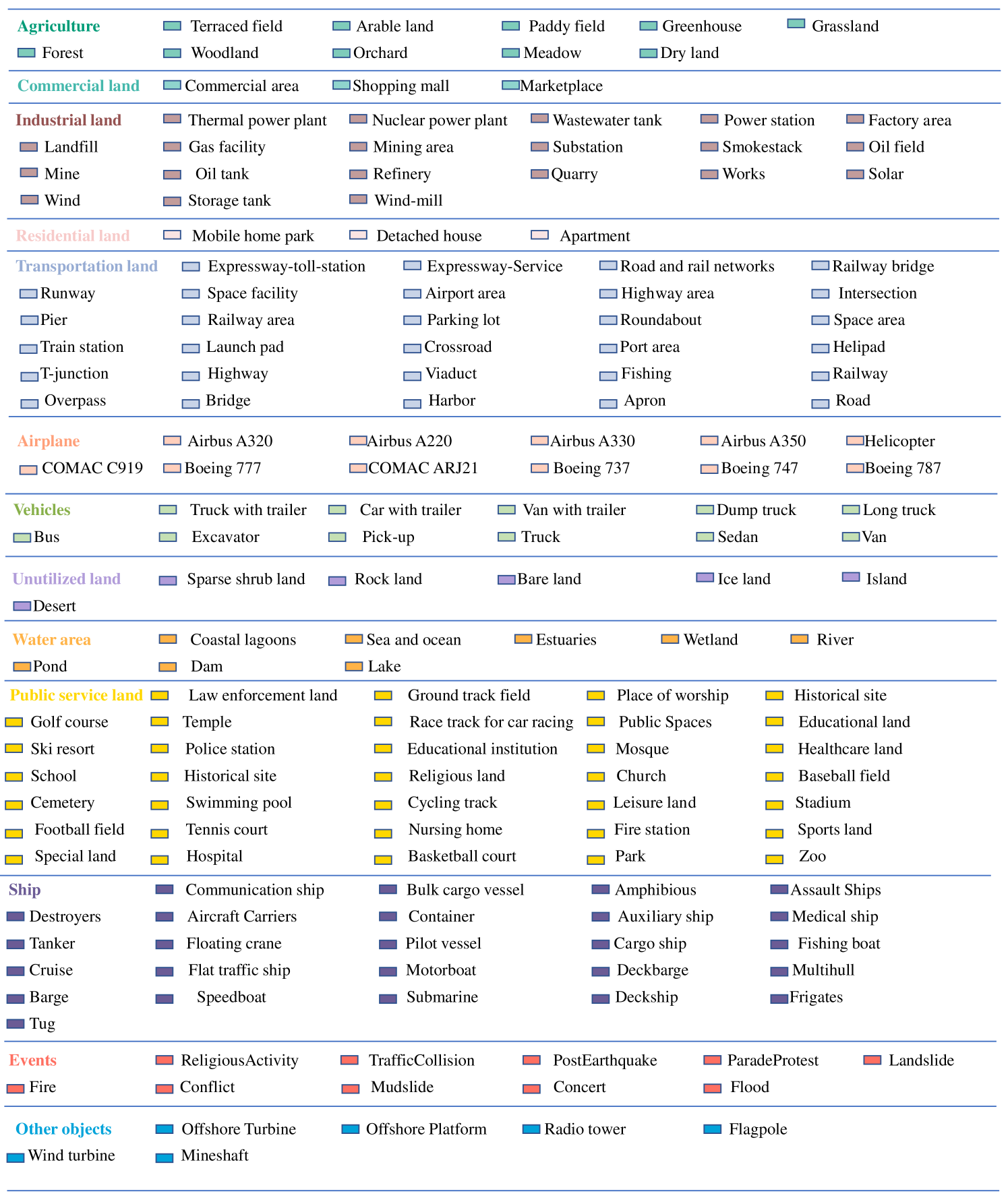Click the PostEarthquake event label
Screen dimensions: 1008x1202
[605, 1060]
